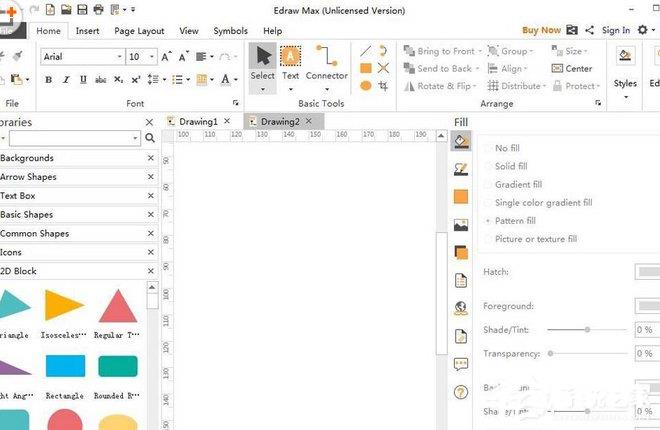Open the Symbols ribbon tab
This screenshot has height=430, width=660.
pos(230,31)
